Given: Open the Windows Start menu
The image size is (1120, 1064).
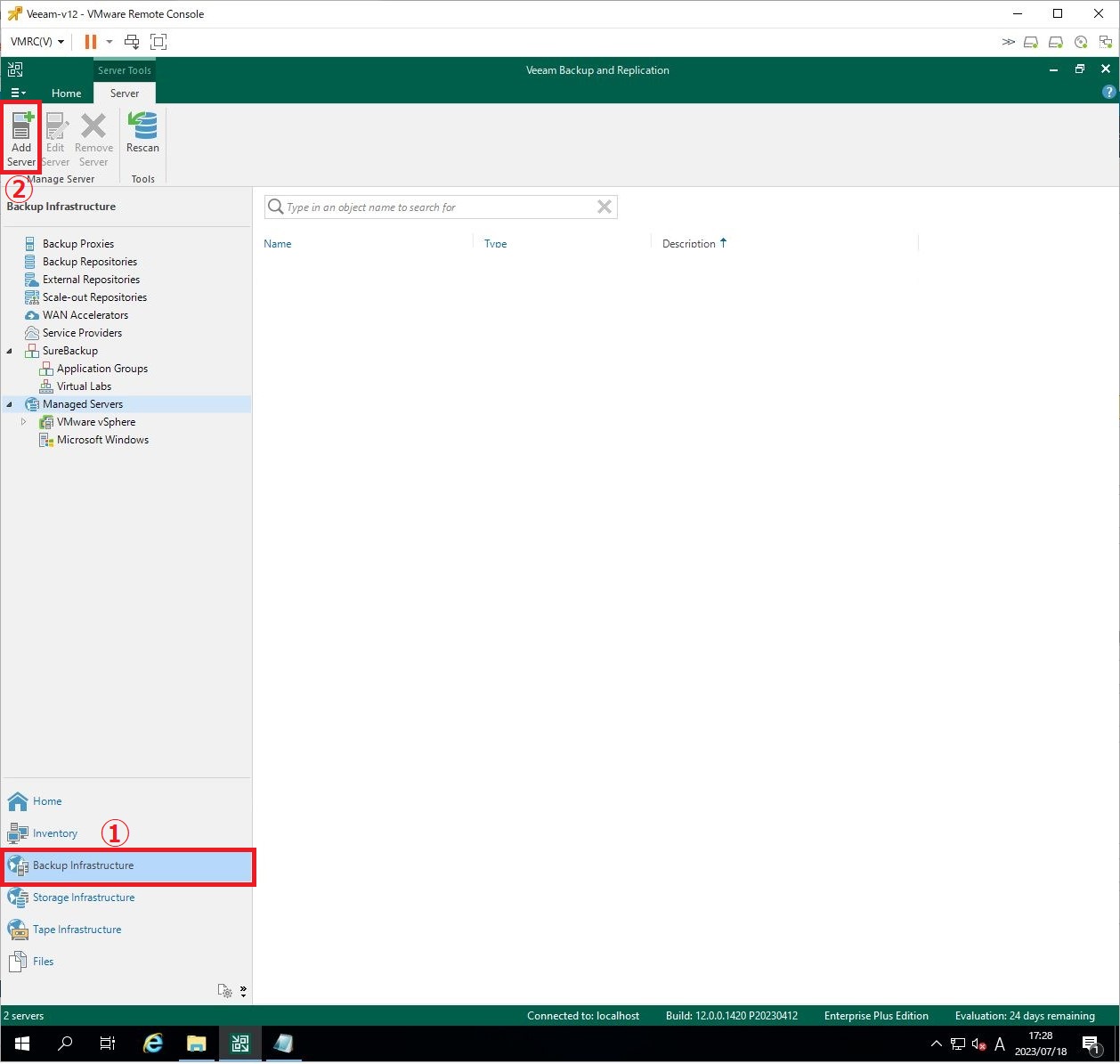Looking at the screenshot, I should (x=21, y=1044).
